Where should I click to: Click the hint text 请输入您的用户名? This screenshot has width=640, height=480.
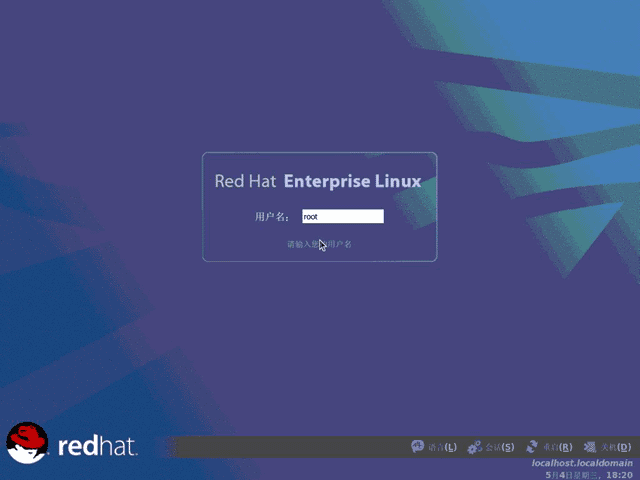coord(319,244)
